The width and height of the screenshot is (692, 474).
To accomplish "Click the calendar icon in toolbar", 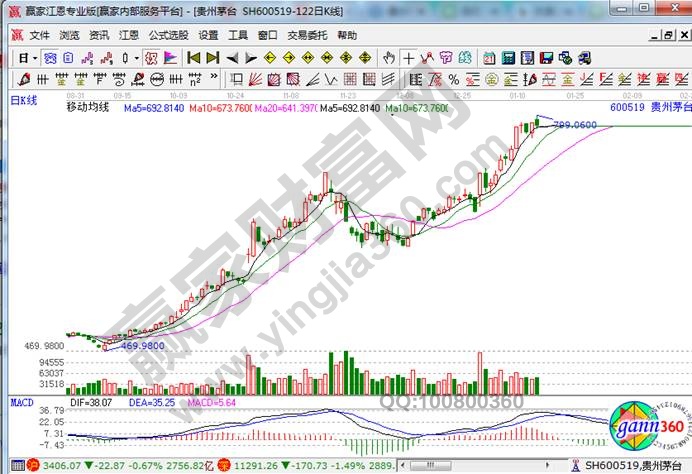I will (489, 57).
